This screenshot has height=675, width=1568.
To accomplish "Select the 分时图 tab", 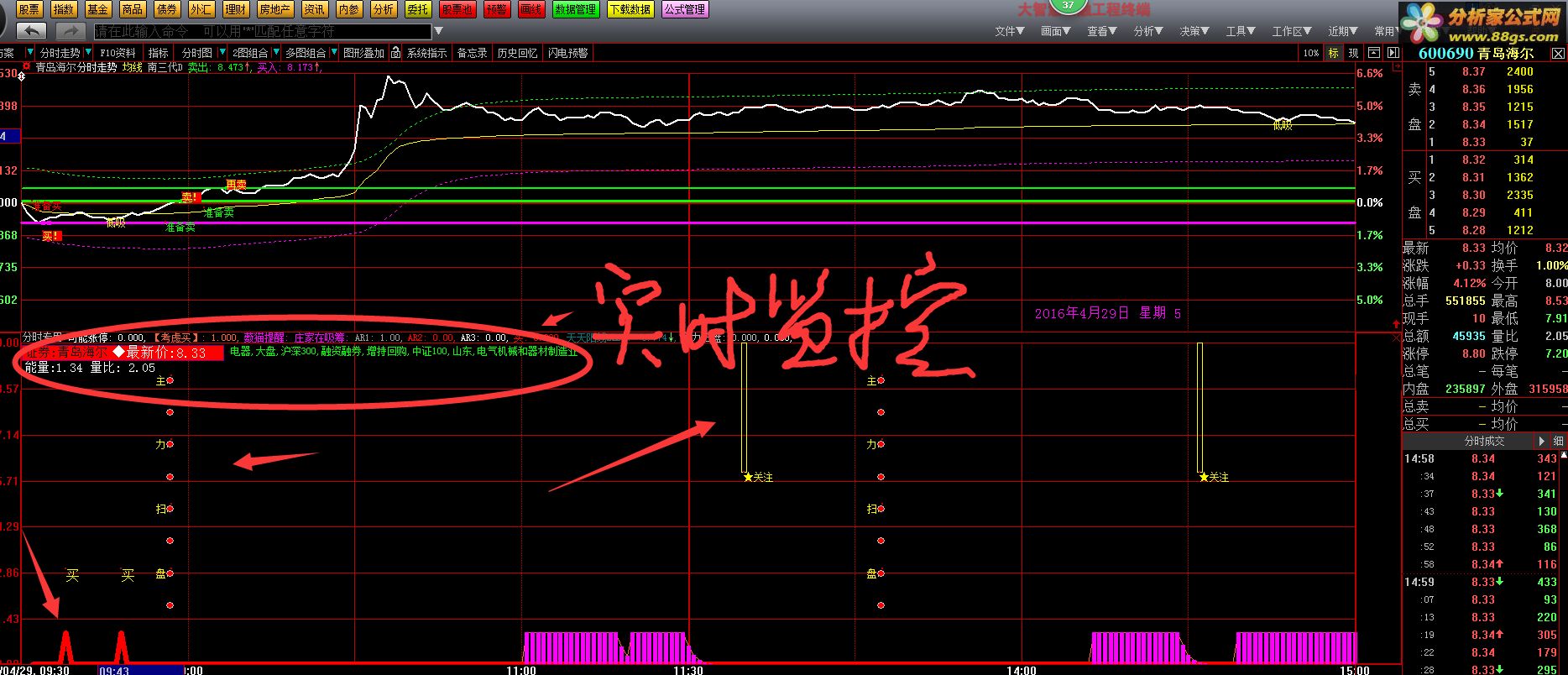I will (197, 53).
